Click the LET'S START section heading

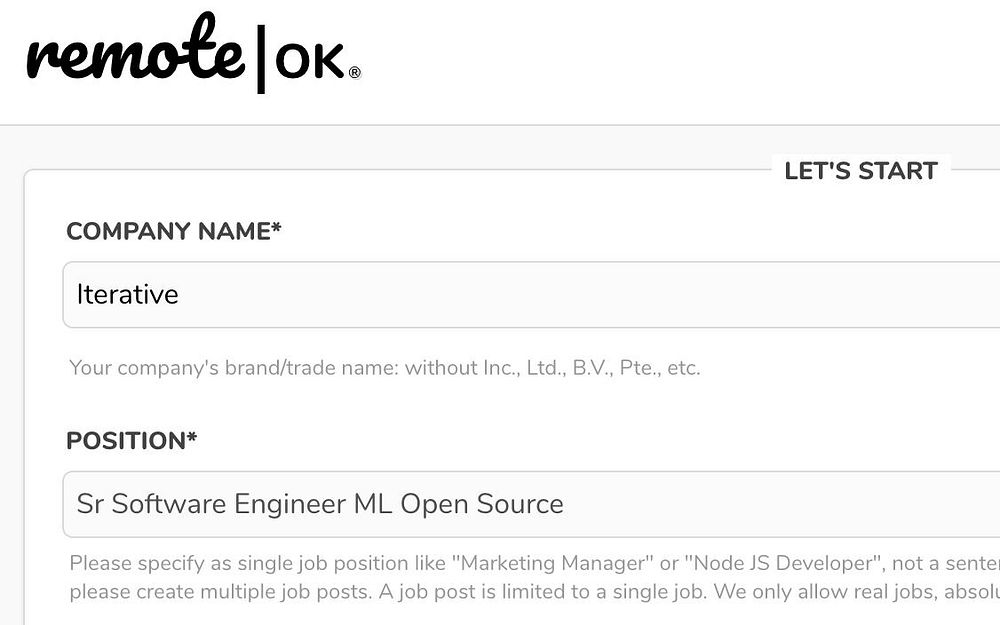coord(861,171)
